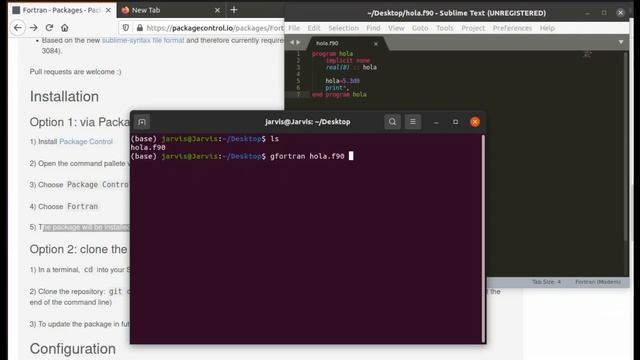Switch to the New Tab browser tab
This screenshot has width=640, height=360.
[171, 10]
